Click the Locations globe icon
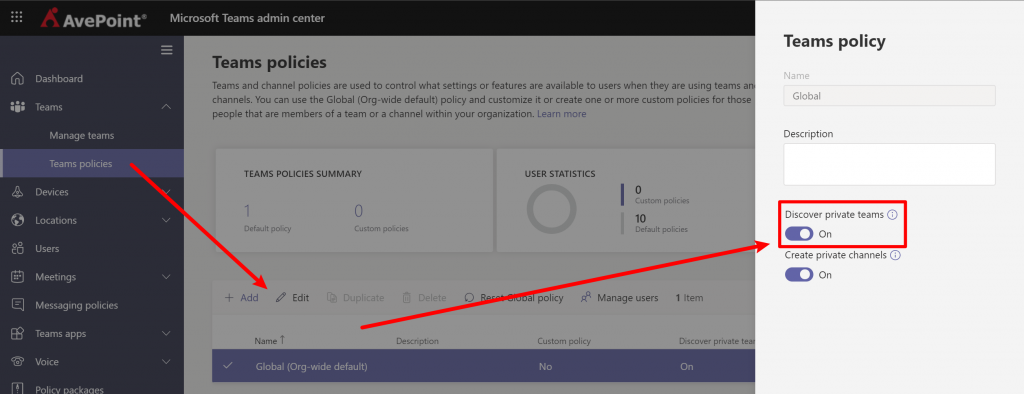Viewport: 1024px width, 394px height. [18, 220]
